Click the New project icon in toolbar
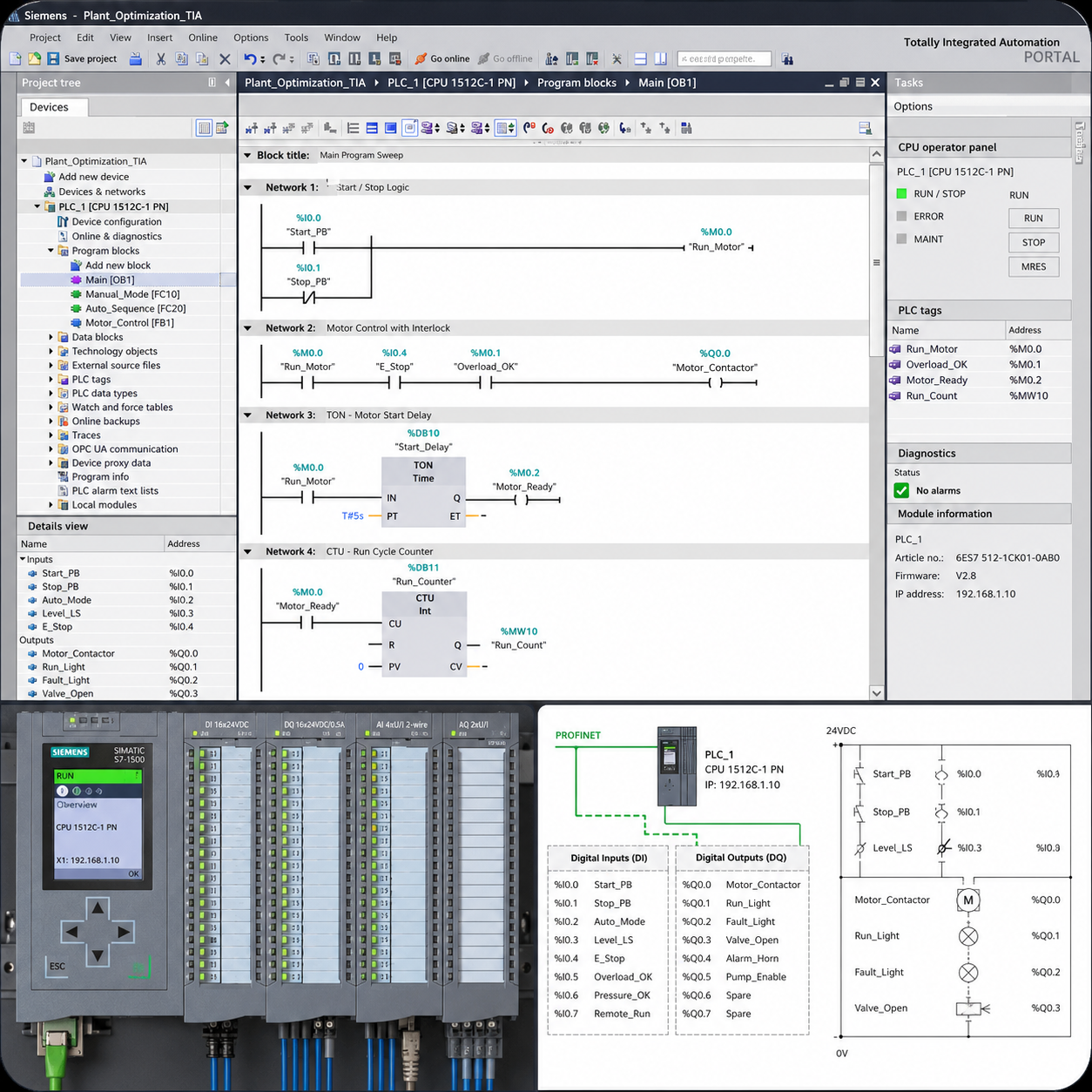This screenshot has width=1092, height=1092. tap(15, 58)
